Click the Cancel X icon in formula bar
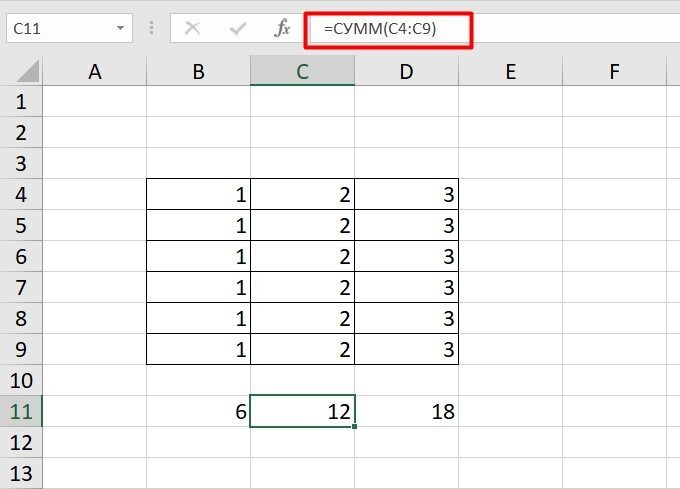Viewport: 680px width, 489px height. (x=193, y=29)
